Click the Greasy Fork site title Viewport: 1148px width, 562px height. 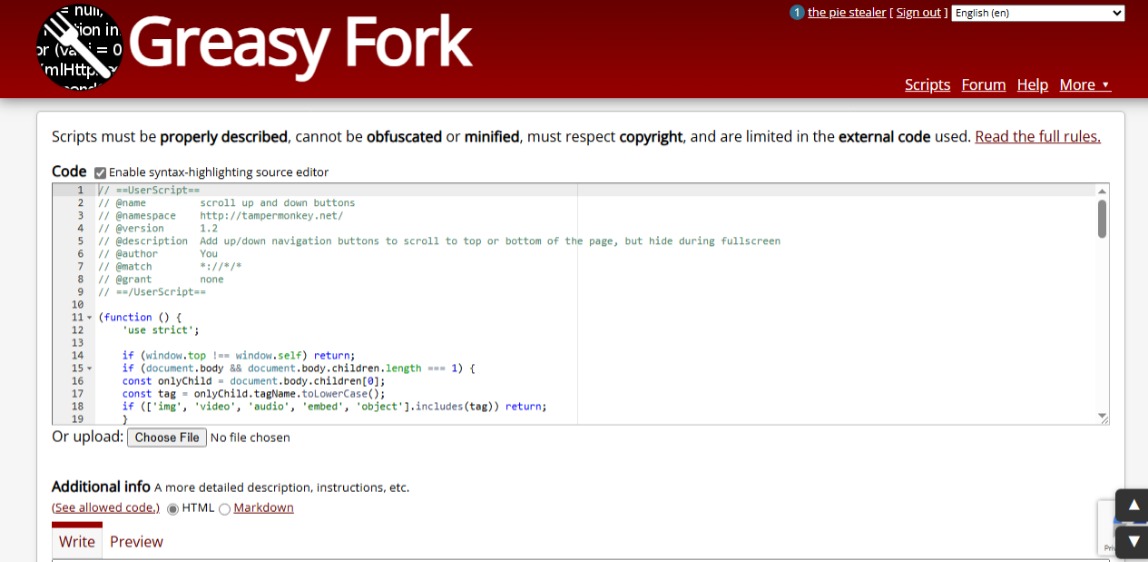pyautogui.click(x=300, y=44)
